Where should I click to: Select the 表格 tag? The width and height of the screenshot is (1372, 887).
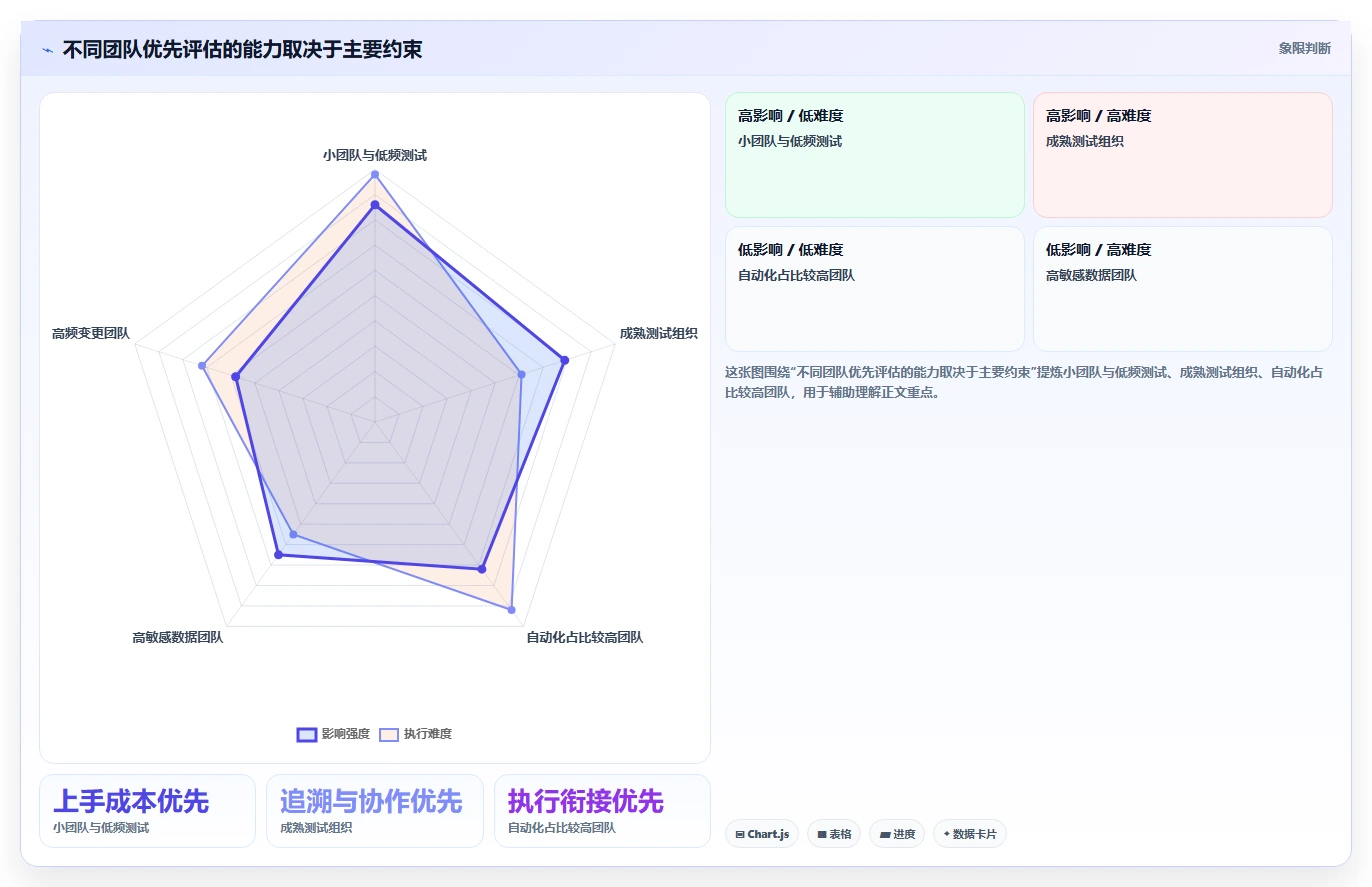[834, 834]
